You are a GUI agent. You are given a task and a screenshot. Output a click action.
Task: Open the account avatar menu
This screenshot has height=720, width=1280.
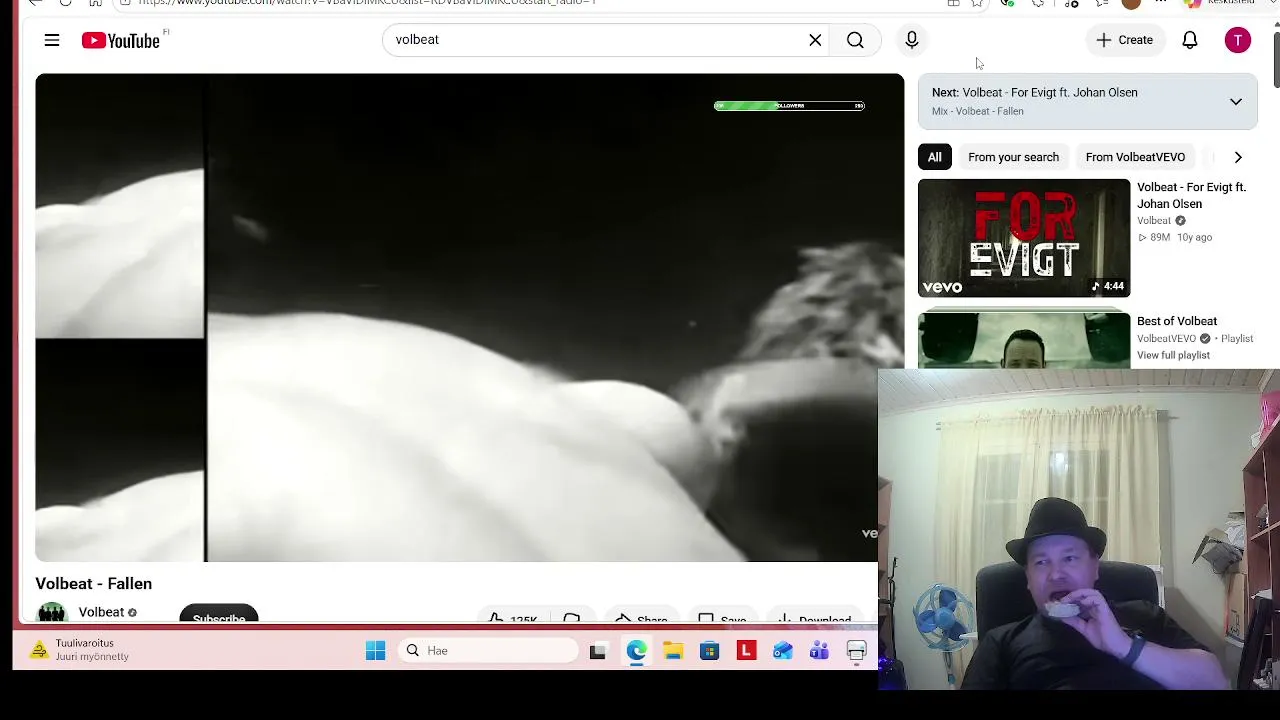click(1238, 40)
